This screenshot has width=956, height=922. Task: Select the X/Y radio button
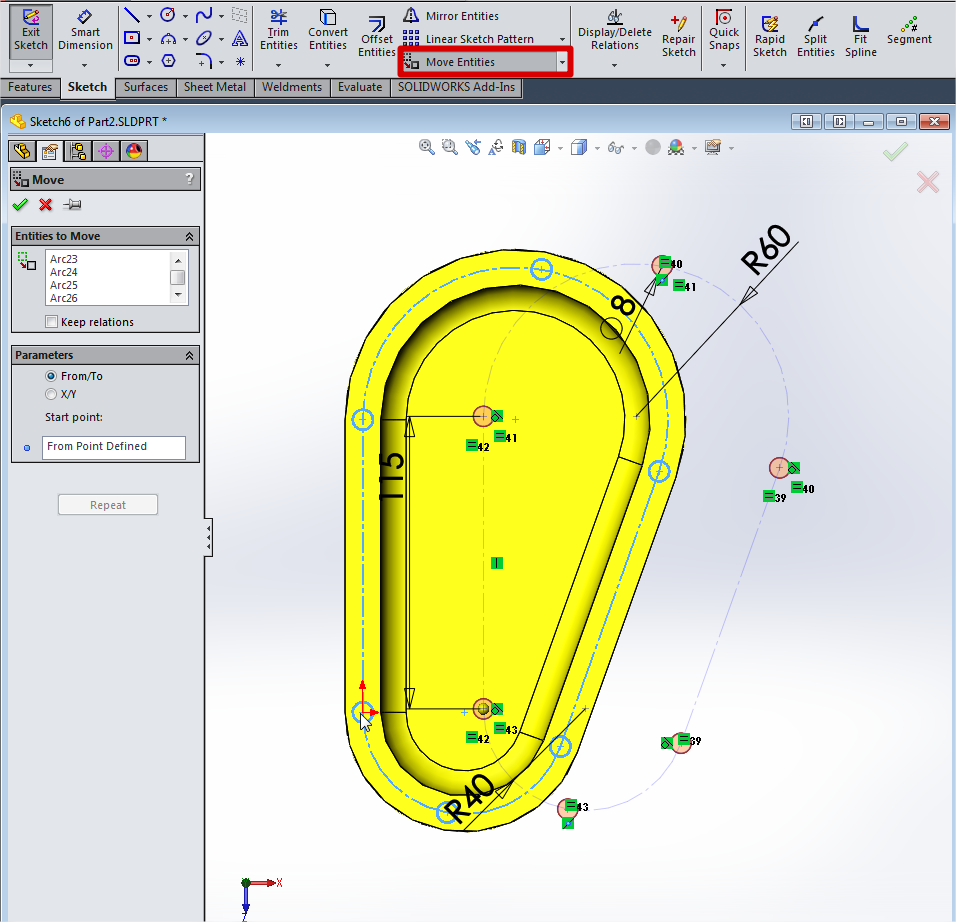coord(52,394)
